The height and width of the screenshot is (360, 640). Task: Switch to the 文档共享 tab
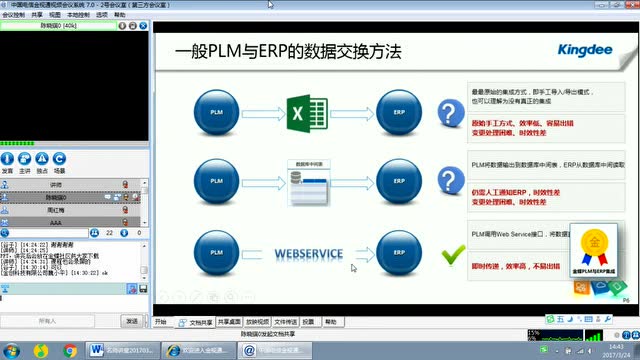(x=195, y=322)
